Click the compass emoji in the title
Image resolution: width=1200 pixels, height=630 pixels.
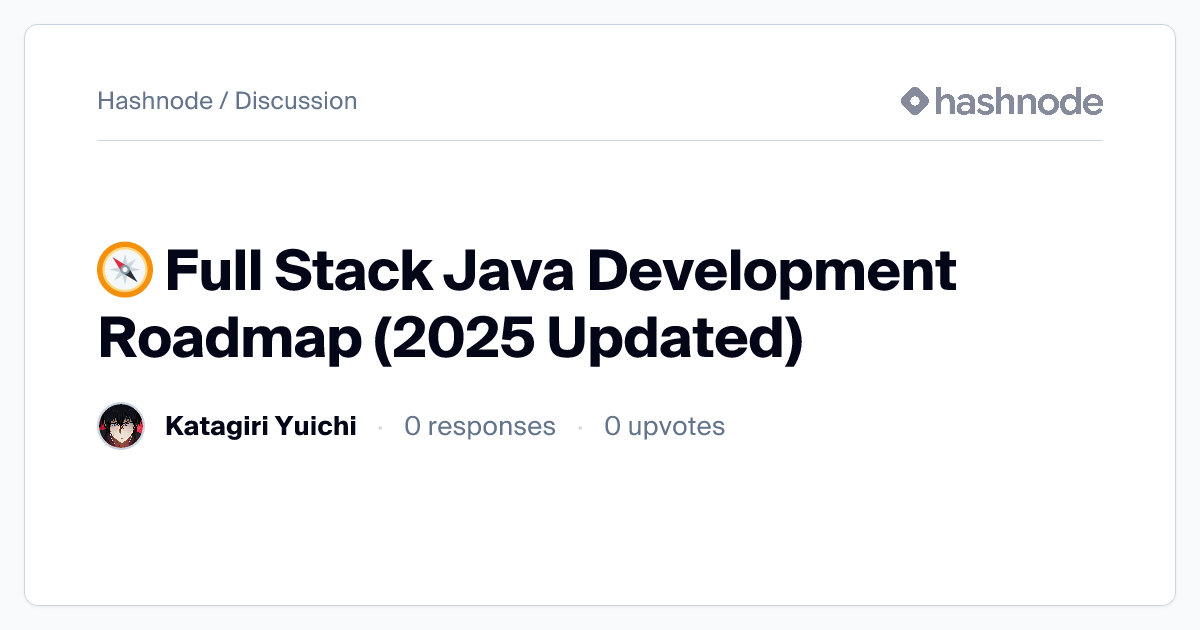[x=125, y=271]
